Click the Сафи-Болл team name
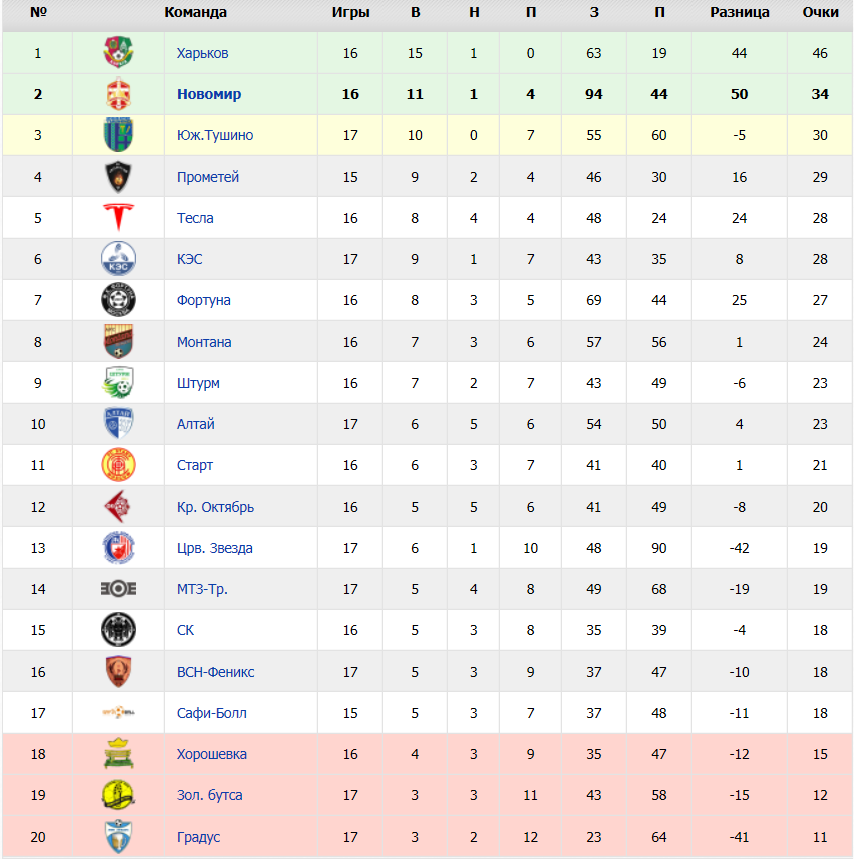Image resolution: width=854 pixels, height=859 pixels. click(211, 713)
